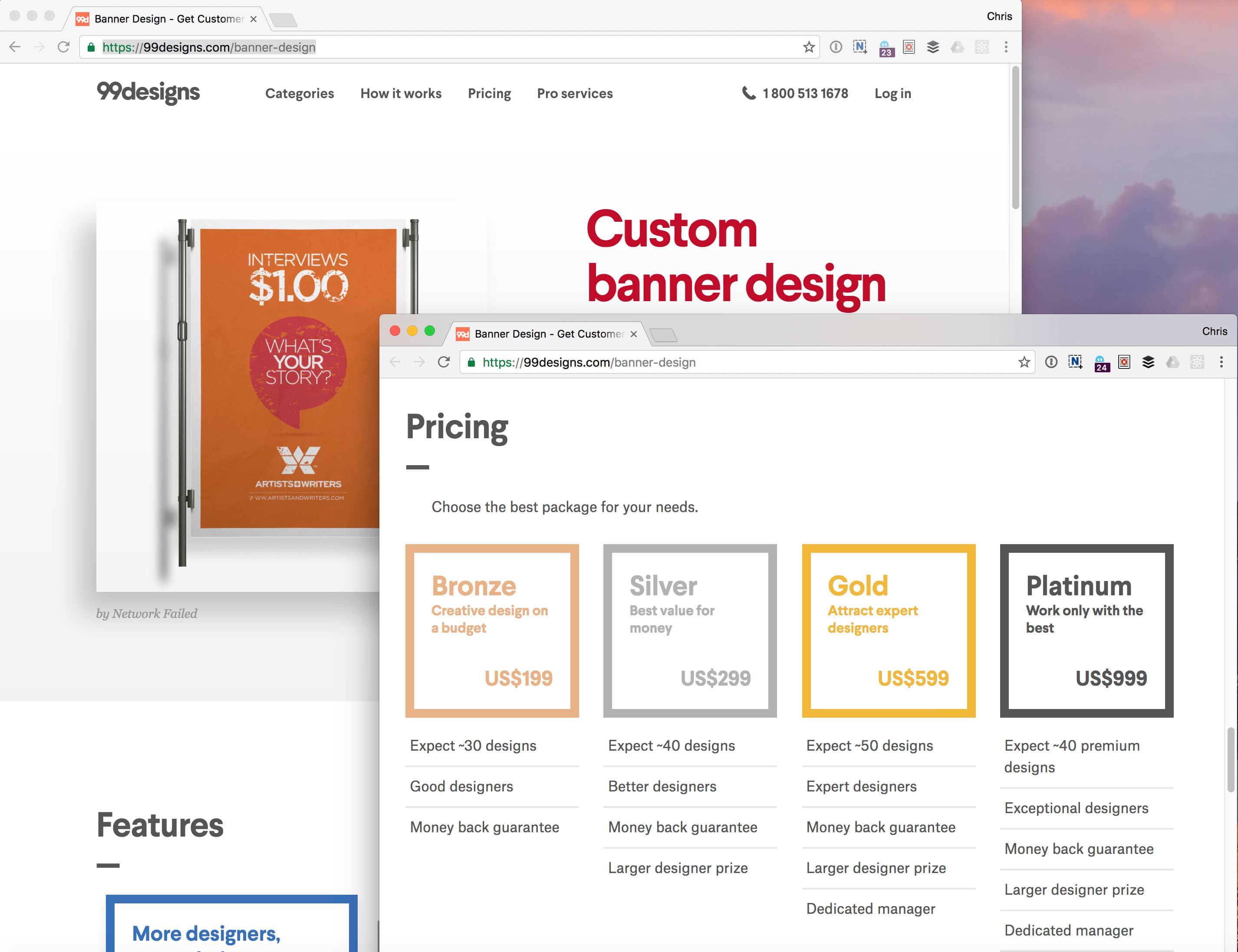The width and height of the screenshot is (1238, 952).
Task: Click the secure padlock in front window
Action: pyautogui.click(x=471, y=363)
